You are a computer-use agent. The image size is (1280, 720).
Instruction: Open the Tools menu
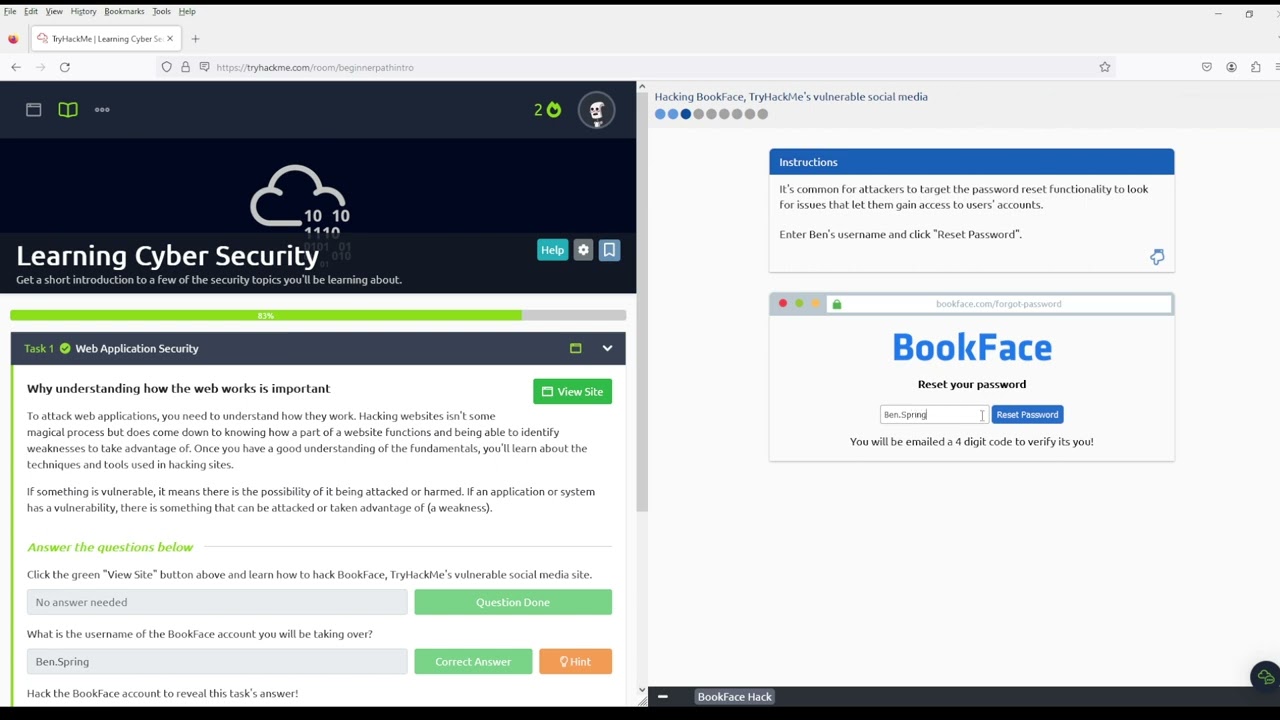pos(161,11)
